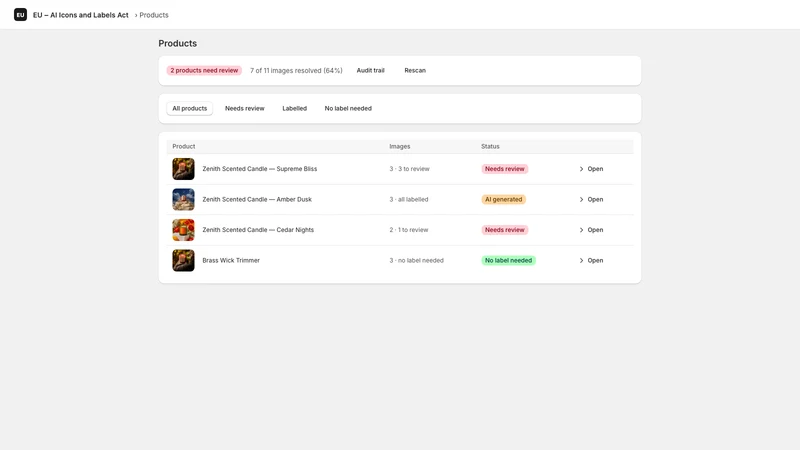Click the Brass Wick Trimmer thumbnail
Viewport: 800px width, 450px height.
pos(183,260)
